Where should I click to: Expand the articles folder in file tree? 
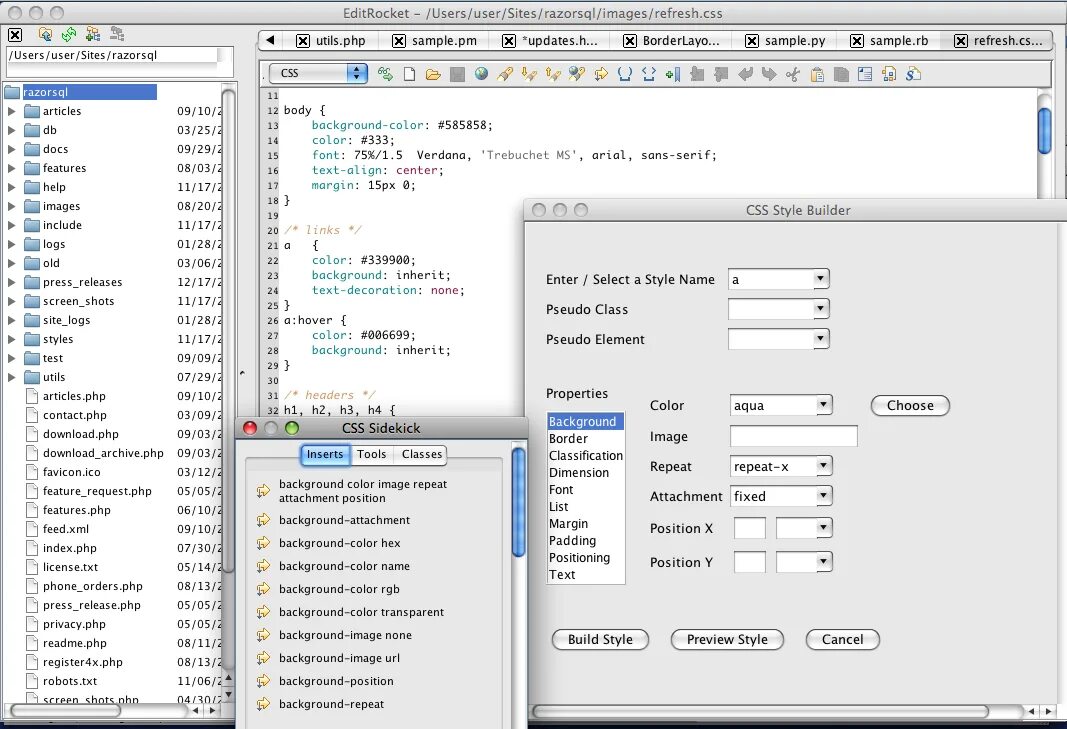(x=11, y=111)
